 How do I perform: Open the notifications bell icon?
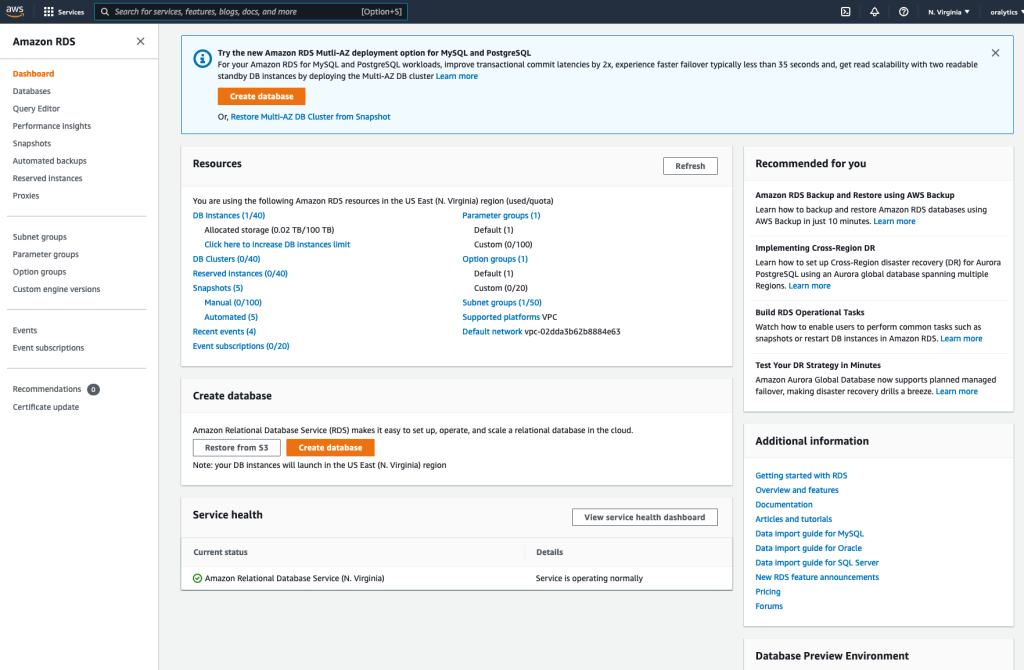[x=874, y=12]
